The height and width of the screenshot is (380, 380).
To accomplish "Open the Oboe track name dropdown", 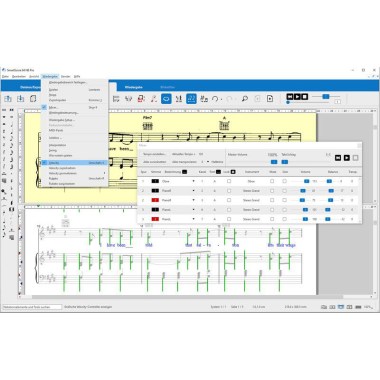I will (193, 181).
